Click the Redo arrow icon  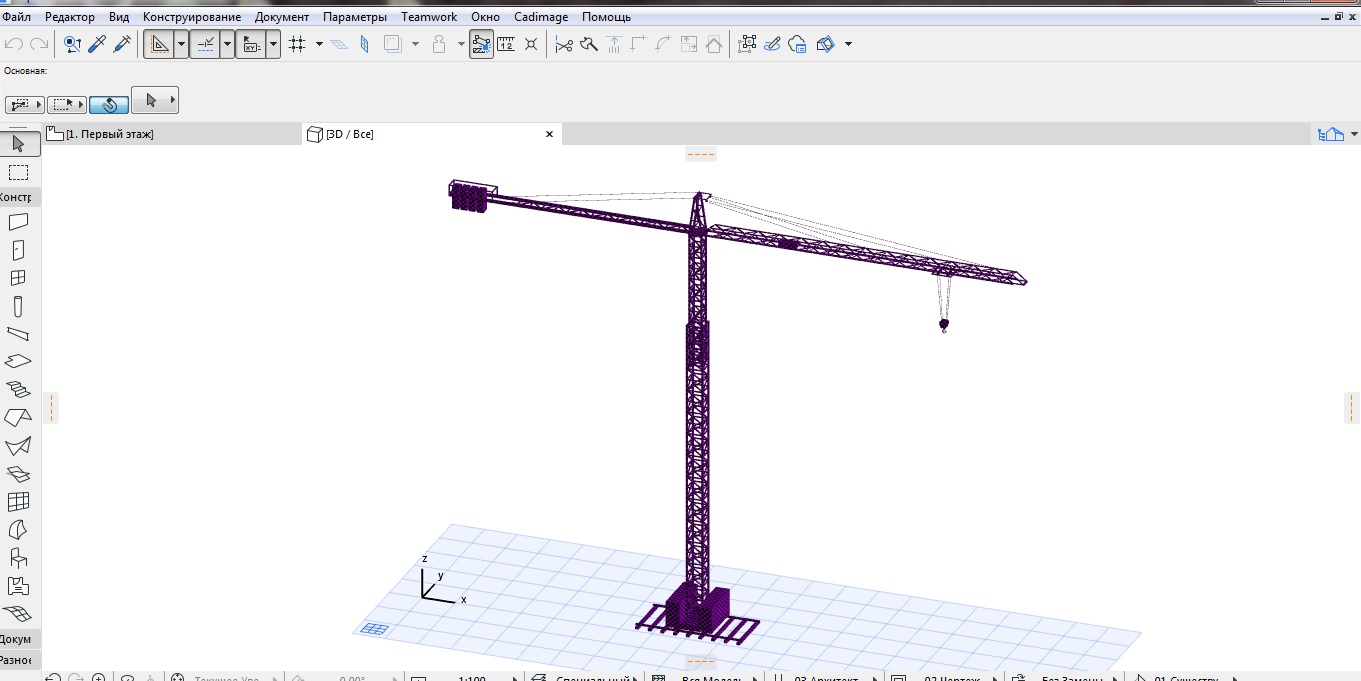click(39, 44)
